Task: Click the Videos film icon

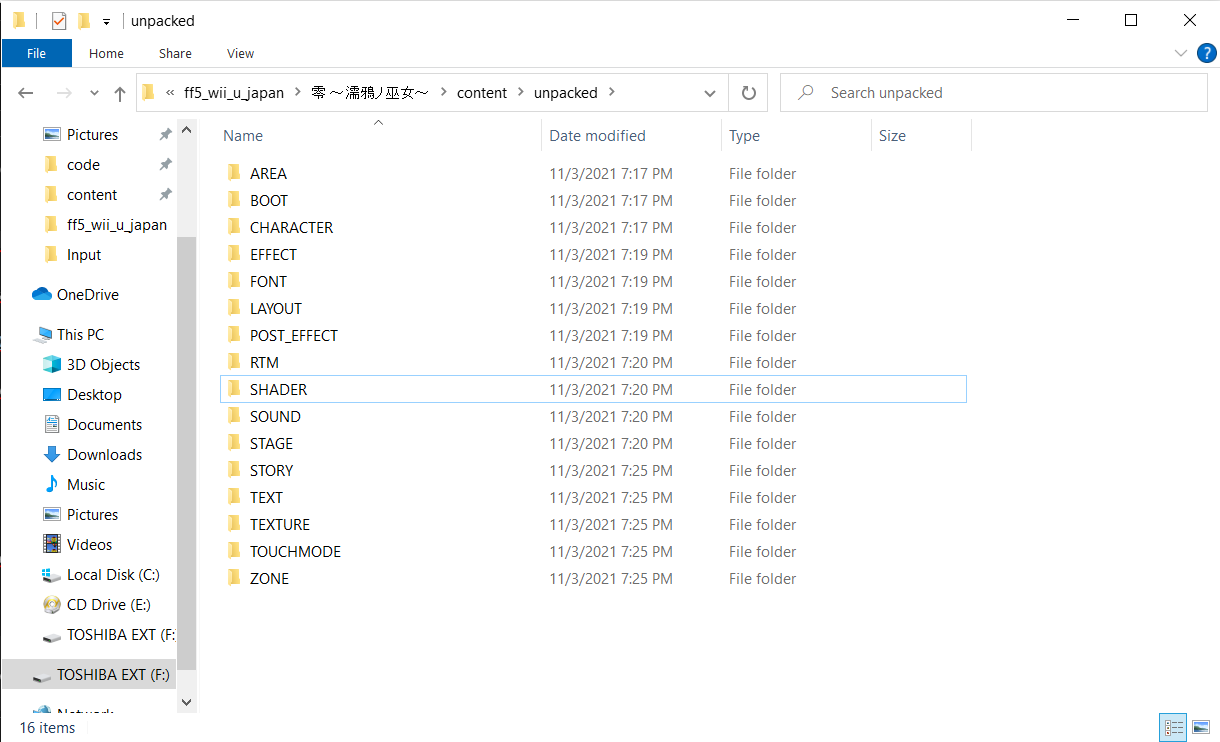Action: 52,544
